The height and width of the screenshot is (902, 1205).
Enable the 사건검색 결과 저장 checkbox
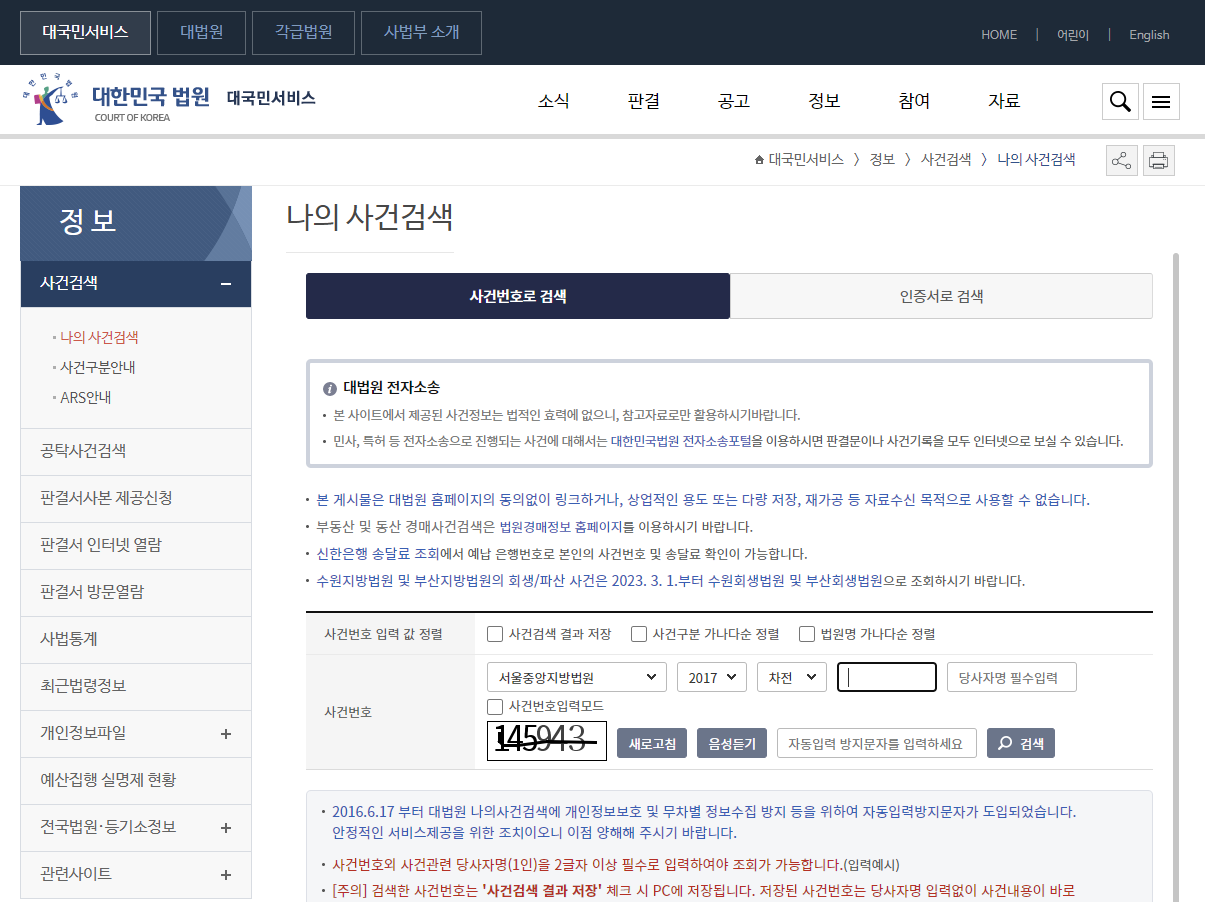494,633
